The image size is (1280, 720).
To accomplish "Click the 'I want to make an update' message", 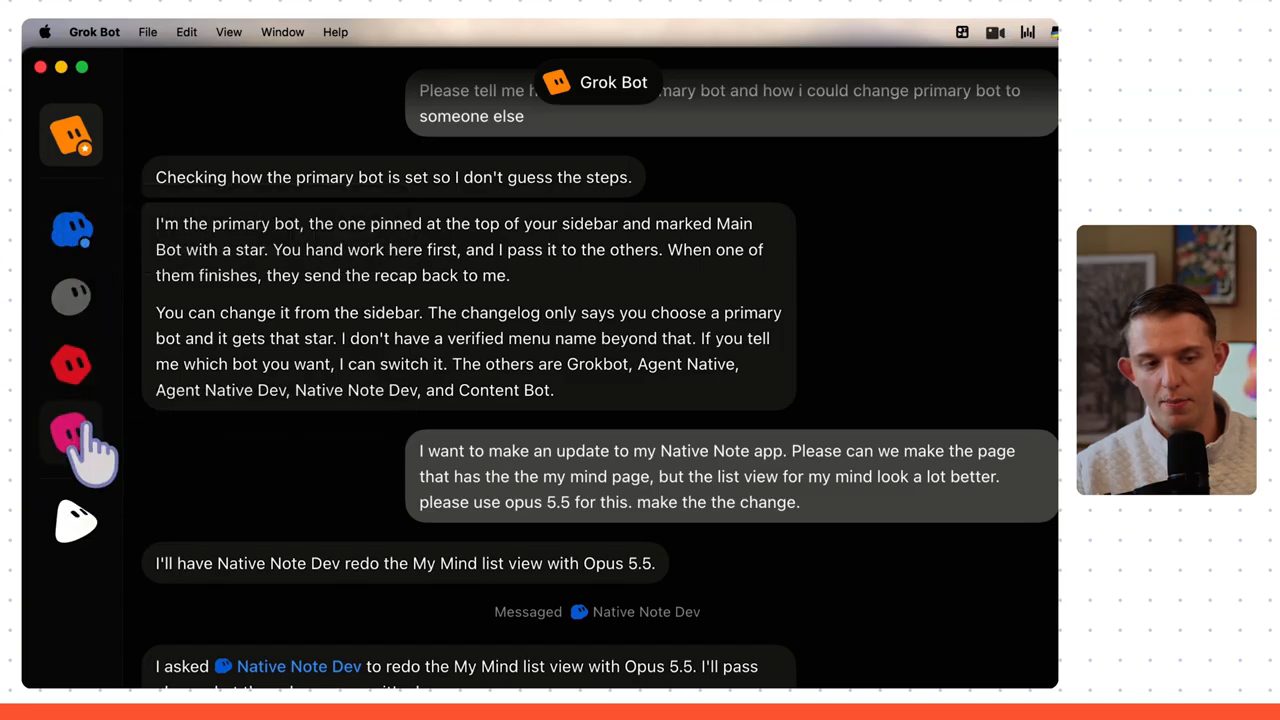I will 731,477.
